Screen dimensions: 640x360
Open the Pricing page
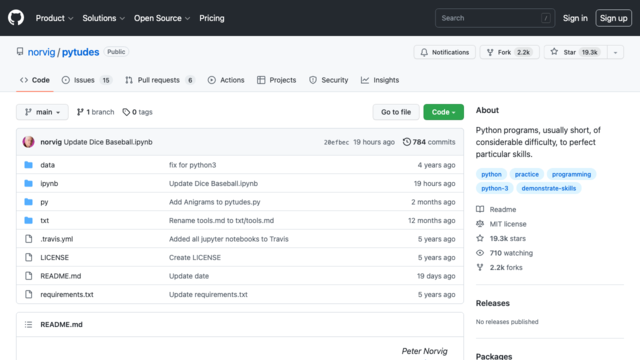click(212, 18)
